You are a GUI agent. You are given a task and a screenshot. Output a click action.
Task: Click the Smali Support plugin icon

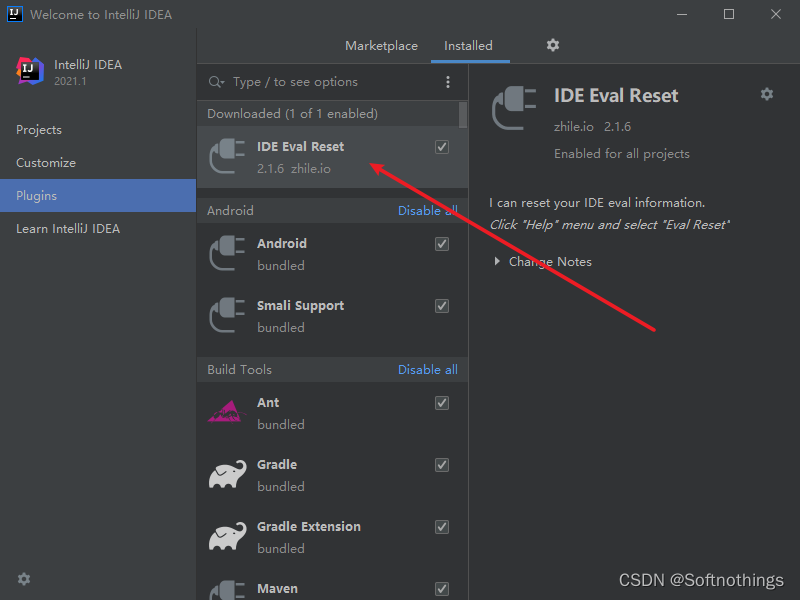point(228,315)
